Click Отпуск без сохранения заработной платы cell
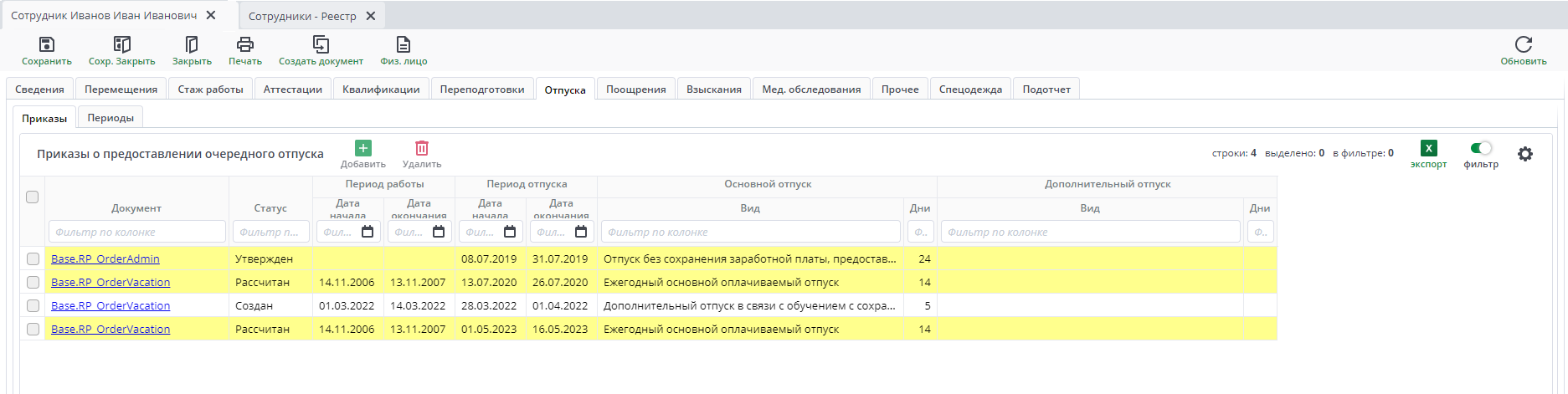 [x=751, y=259]
